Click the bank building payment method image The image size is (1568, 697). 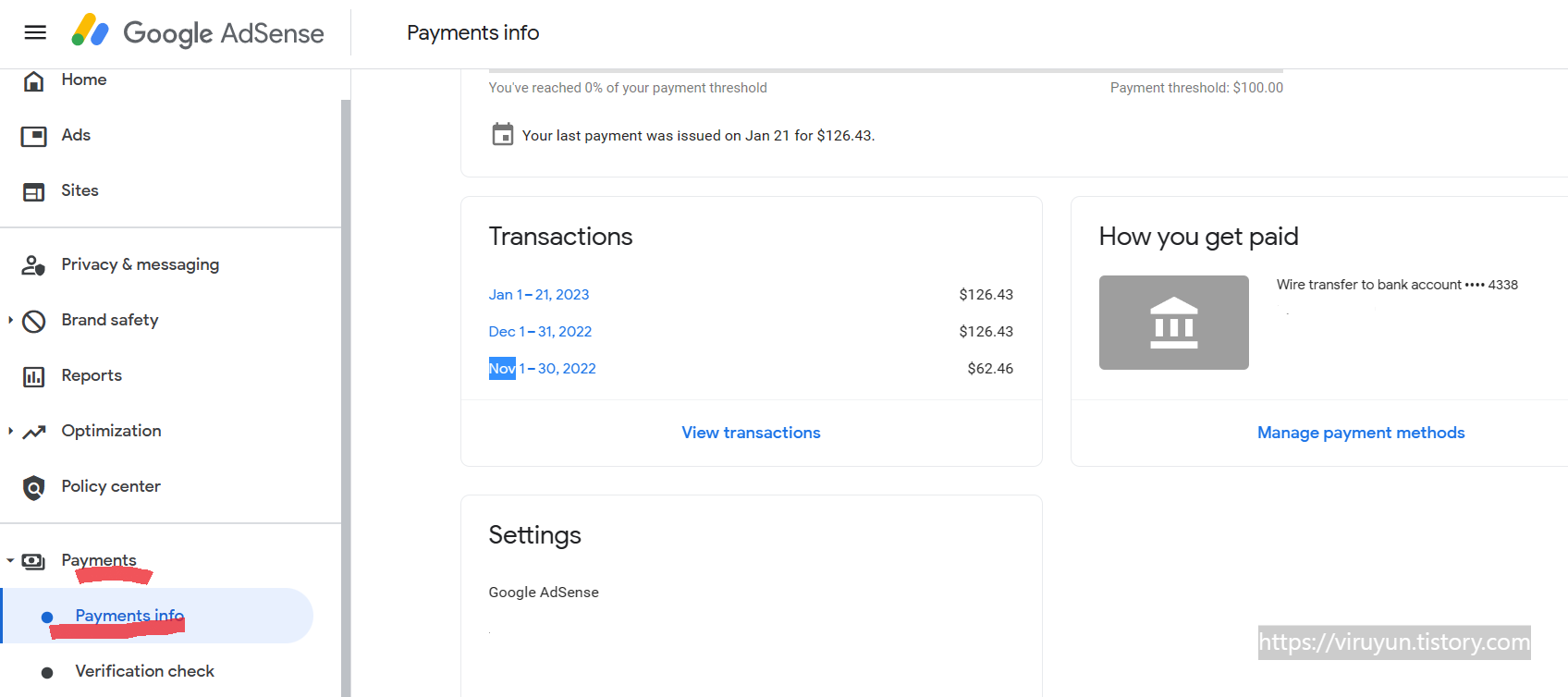1173,323
